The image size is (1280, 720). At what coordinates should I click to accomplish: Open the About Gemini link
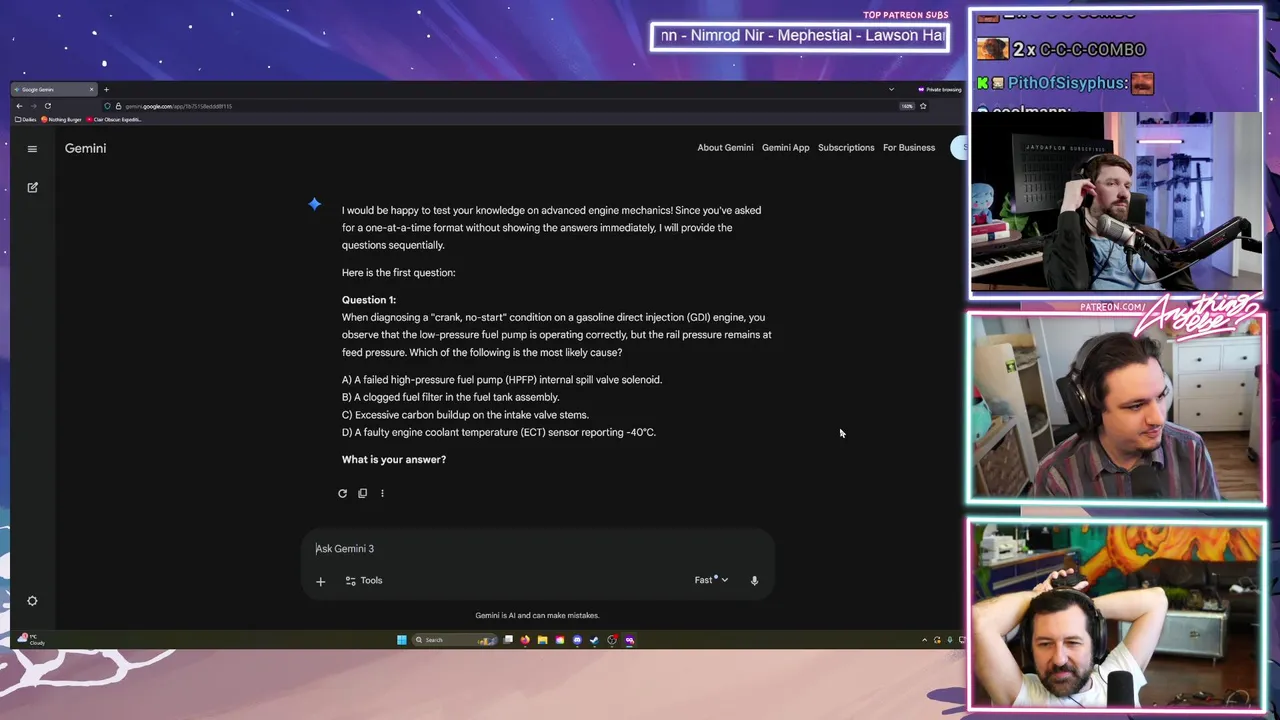(725, 148)
